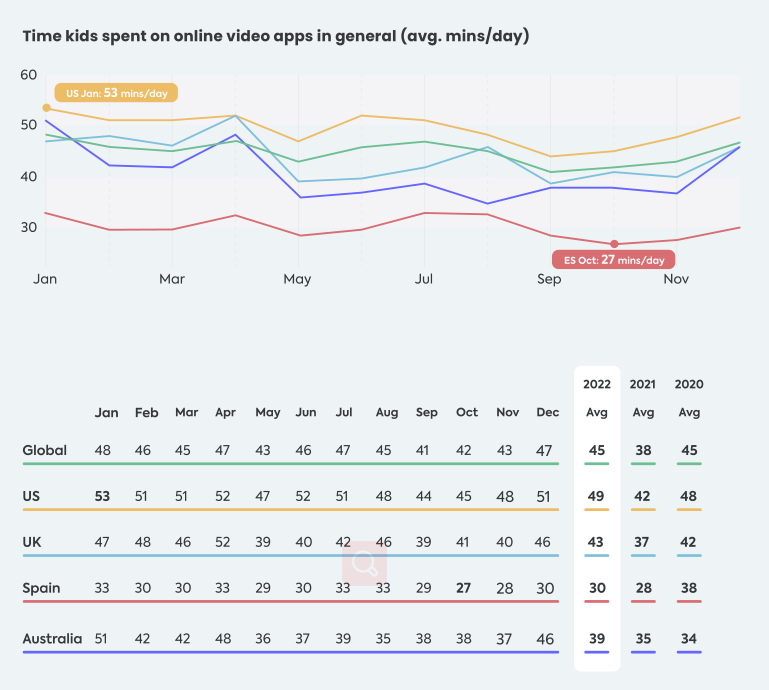Select the UK row label in the table
The height and width of the screenshot is (690, 769).
click(x=32, y=542)
